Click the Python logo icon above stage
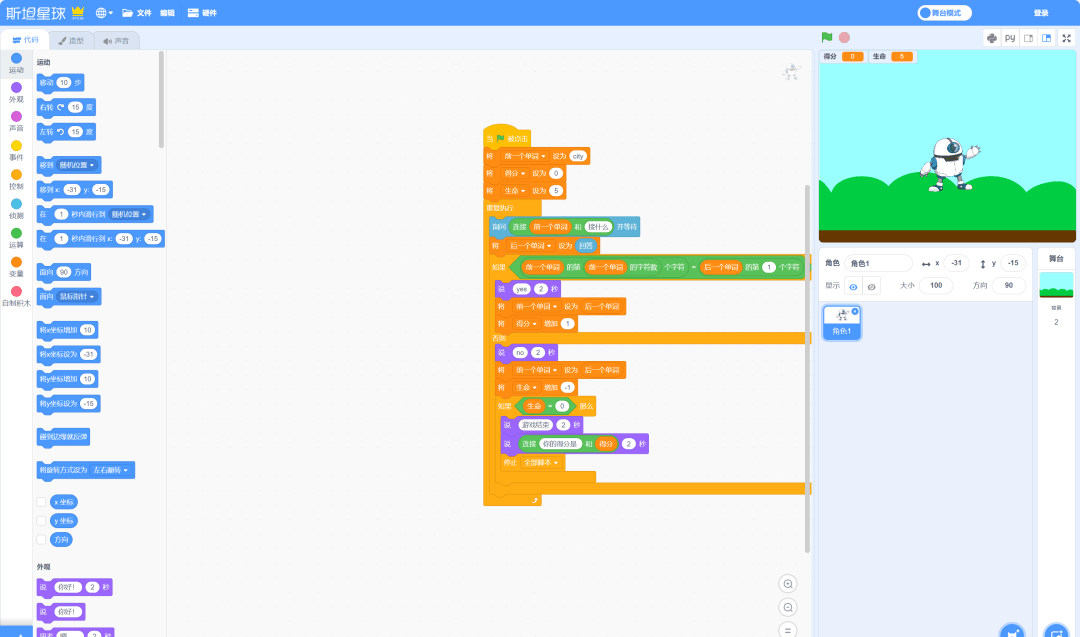Image resolution: width=1080 pixels, height=637 pixels. (992, 38)
